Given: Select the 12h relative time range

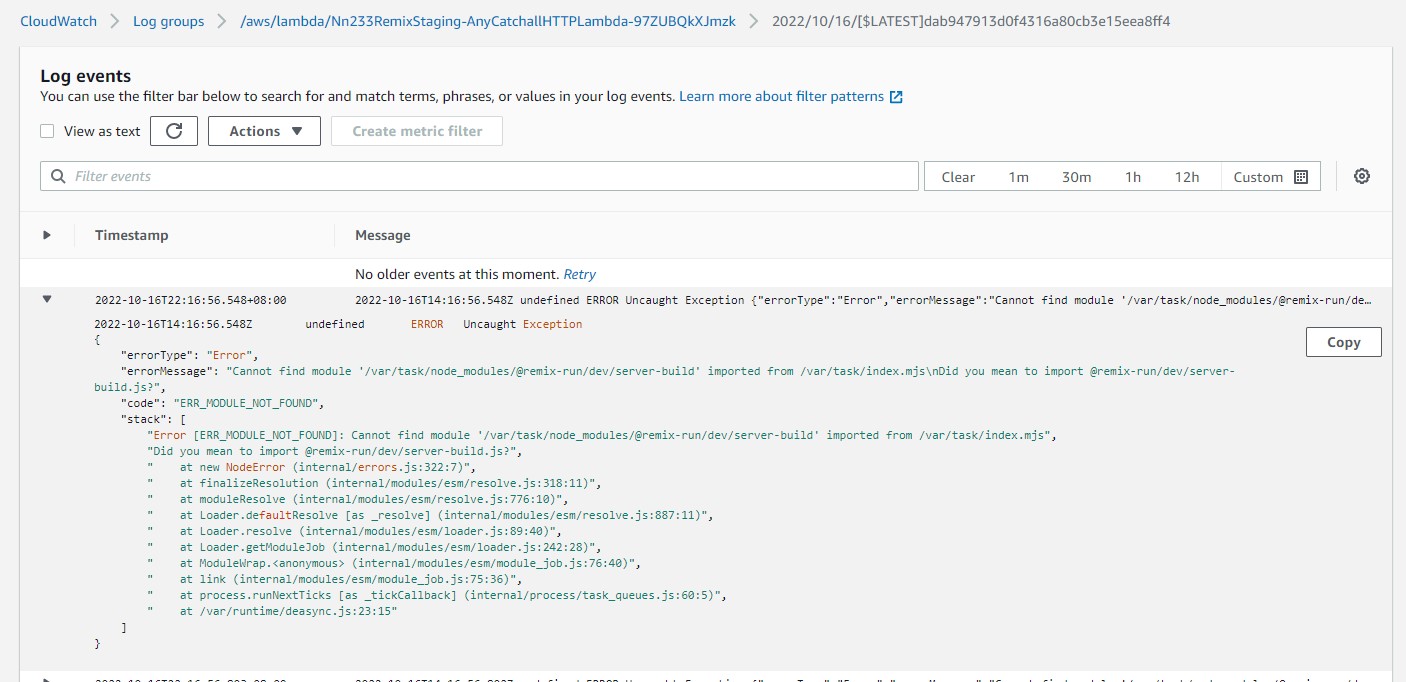Looking at the screenshot, I should pyautogui.click(x=1187, y=176).
